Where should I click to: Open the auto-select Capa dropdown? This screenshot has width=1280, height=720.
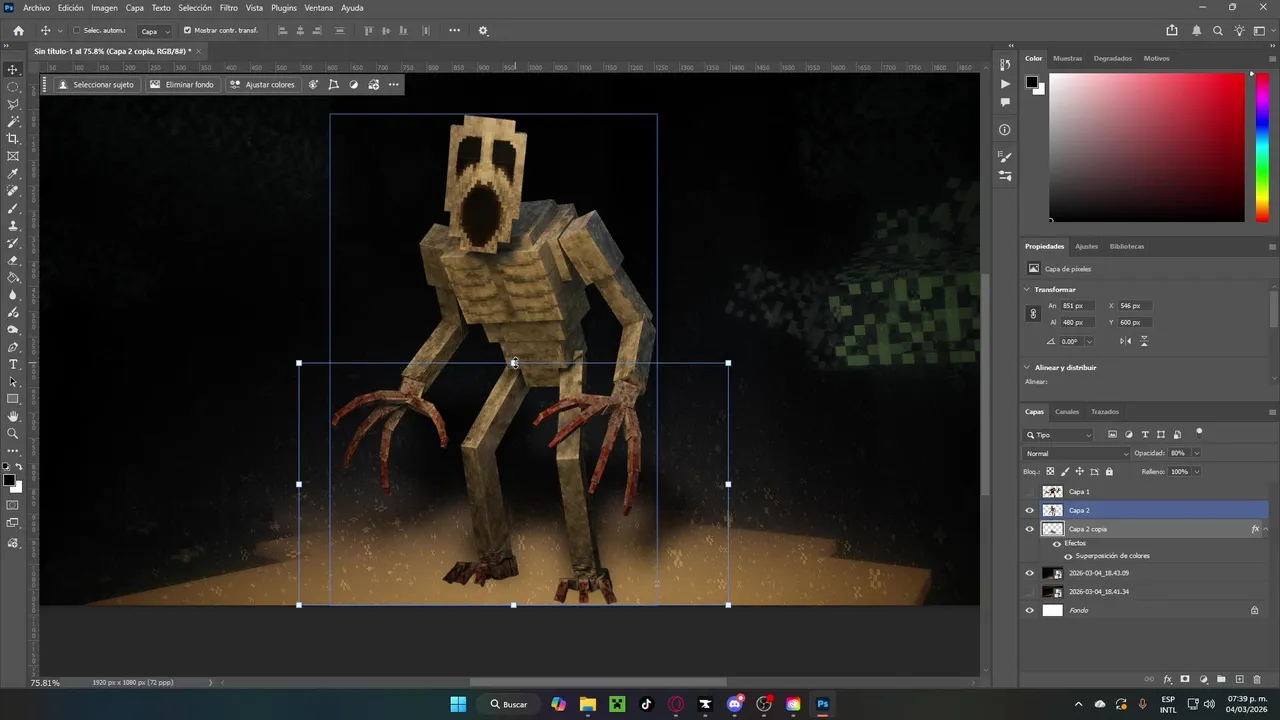(154, 31)
